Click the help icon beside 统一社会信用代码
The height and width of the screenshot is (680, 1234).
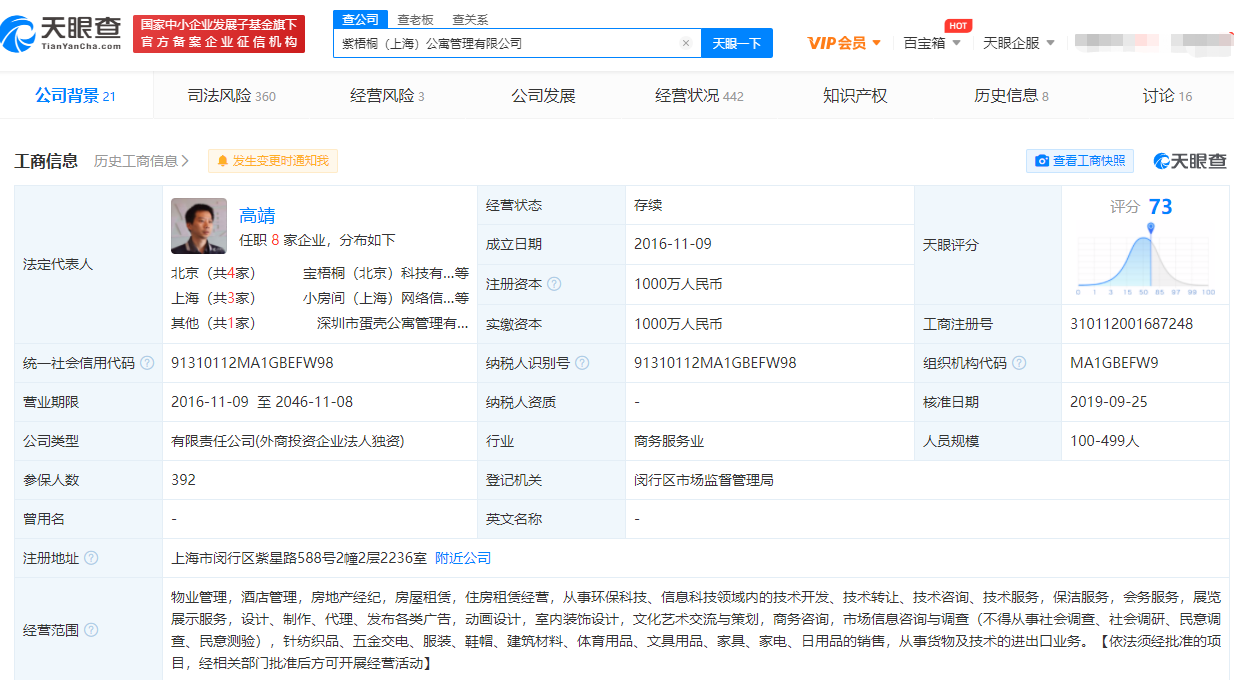147,363
